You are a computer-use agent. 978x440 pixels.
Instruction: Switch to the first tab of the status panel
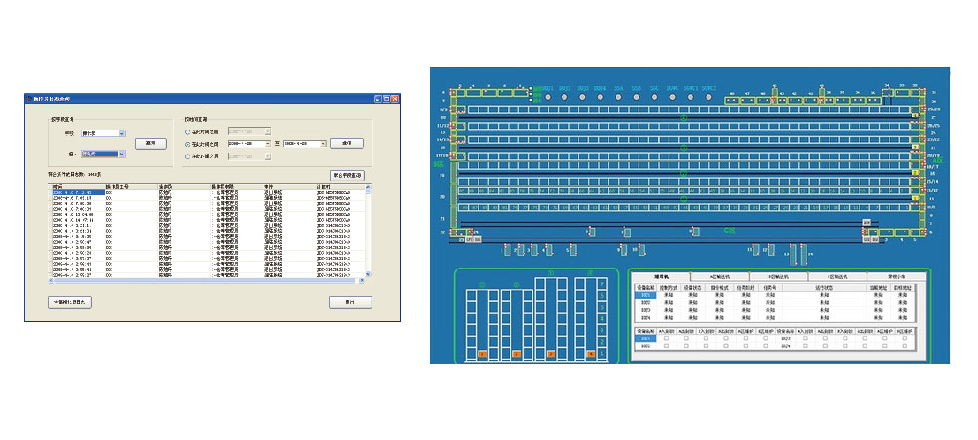click(x=661, y=276)
